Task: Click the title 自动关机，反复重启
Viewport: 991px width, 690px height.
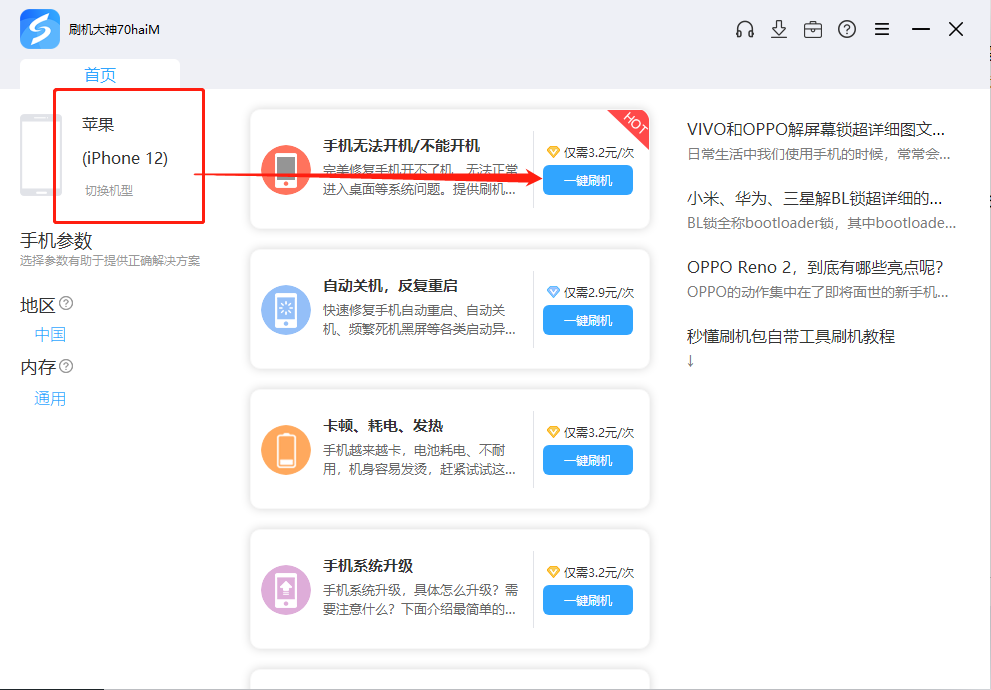Action: pos(390,286)
